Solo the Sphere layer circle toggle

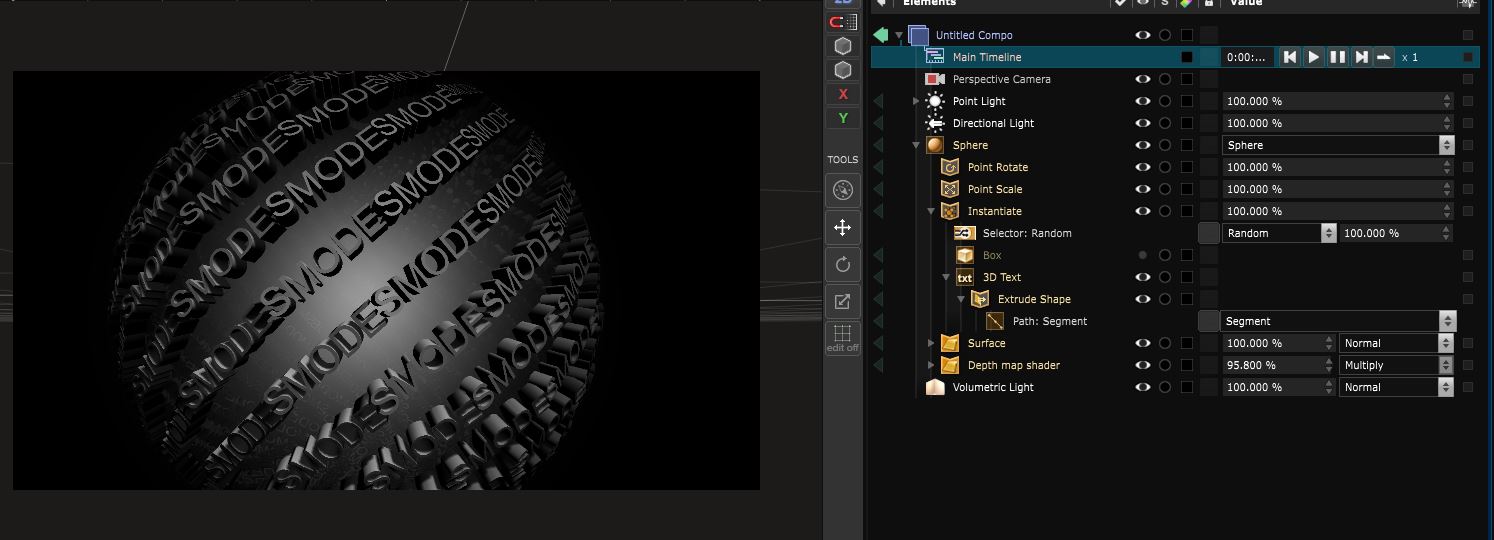(x=1165, y=145)
